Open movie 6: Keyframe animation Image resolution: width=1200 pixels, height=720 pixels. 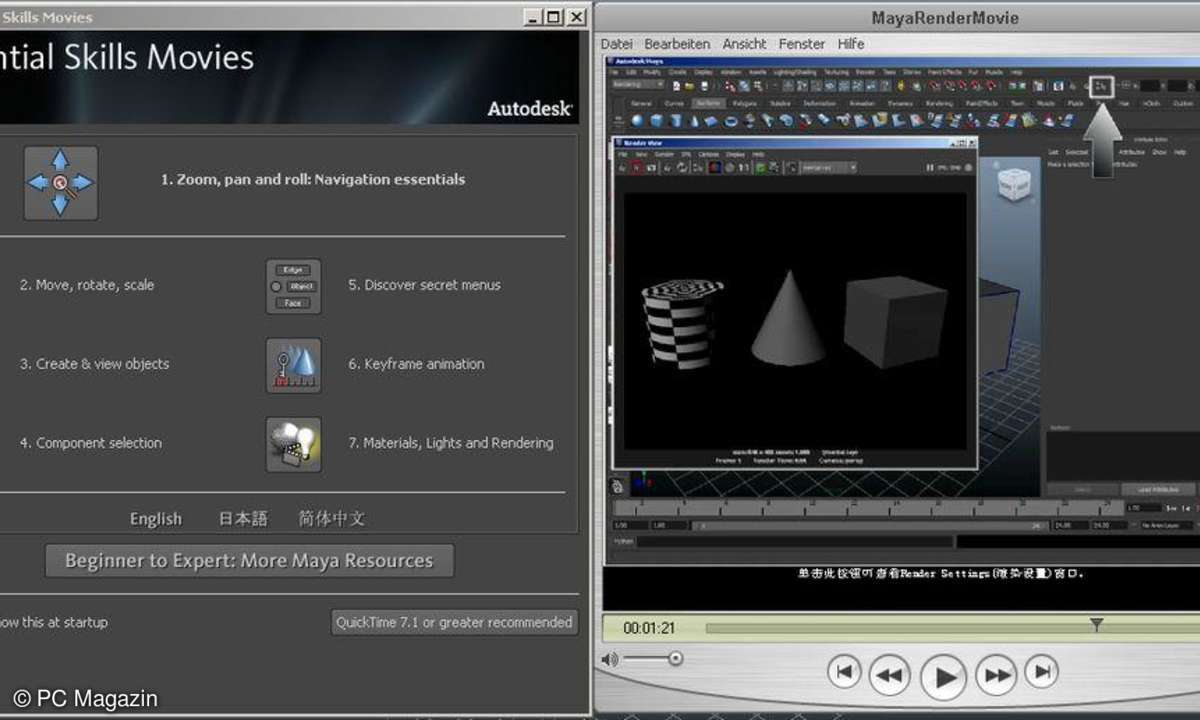click(416, 364)
